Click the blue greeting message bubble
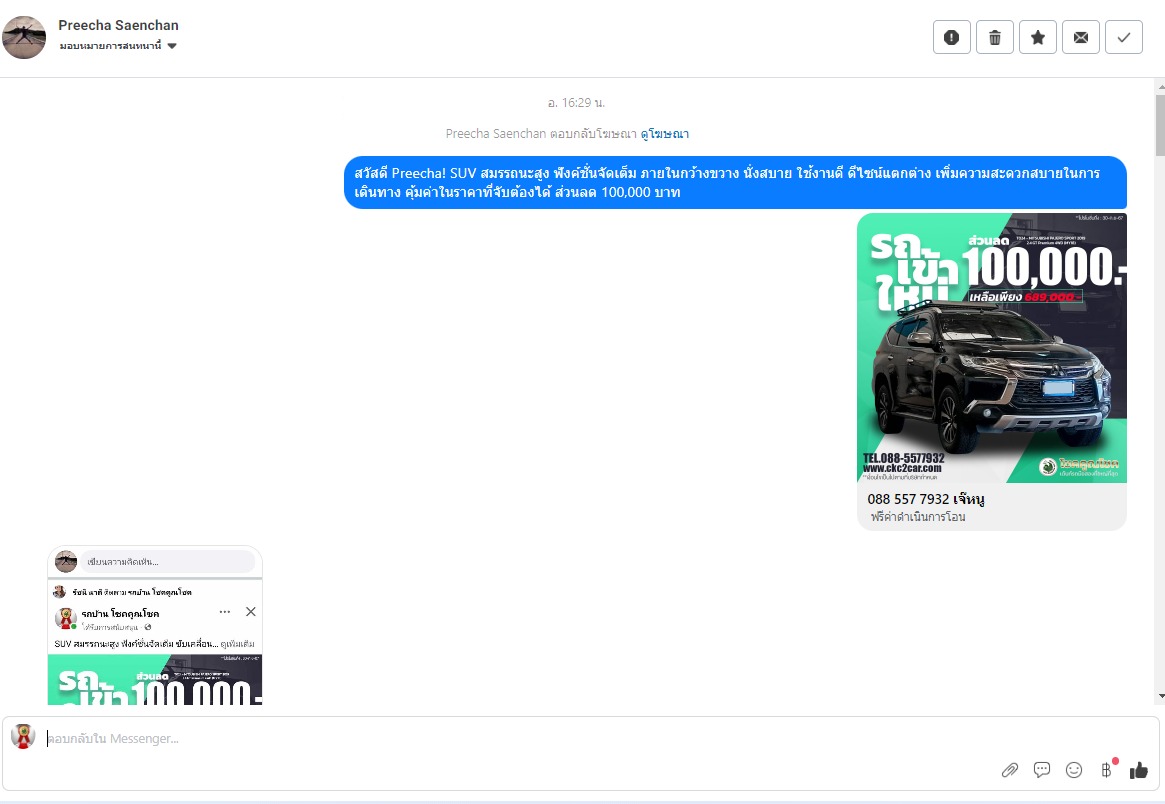The image size is (1165, 804). (x=735, y=183)
